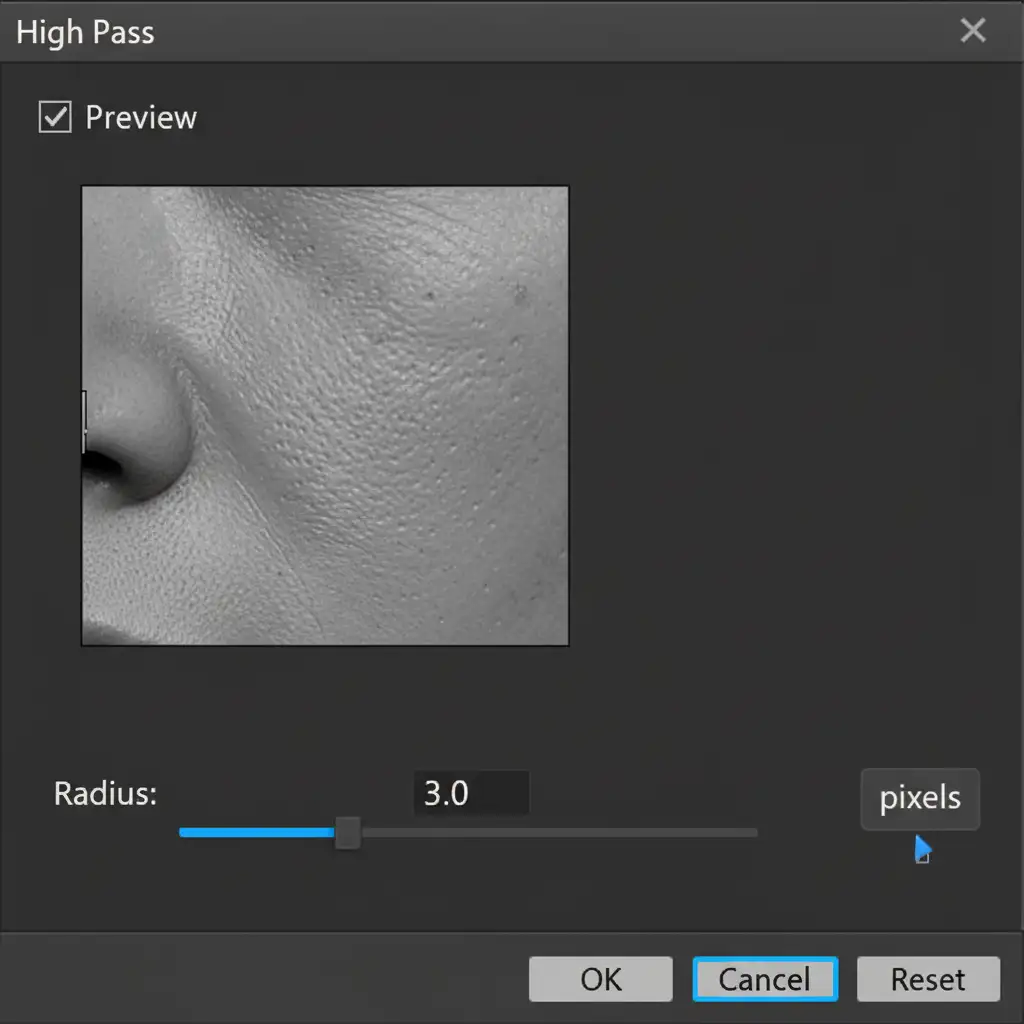Viewport: 1024px width, 1024px height.
Task: Click the lower left corner of preview image
Action: click(x=90, y=636)
